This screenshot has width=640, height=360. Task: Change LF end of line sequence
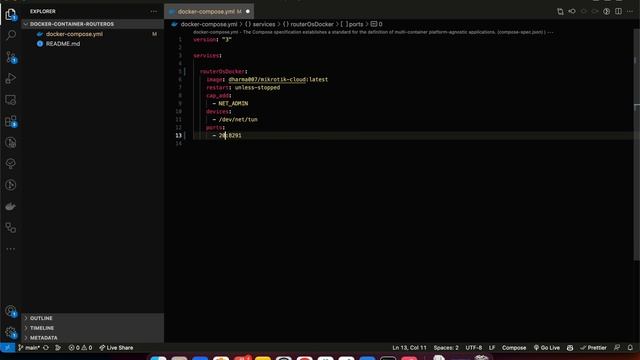point(492,348)
